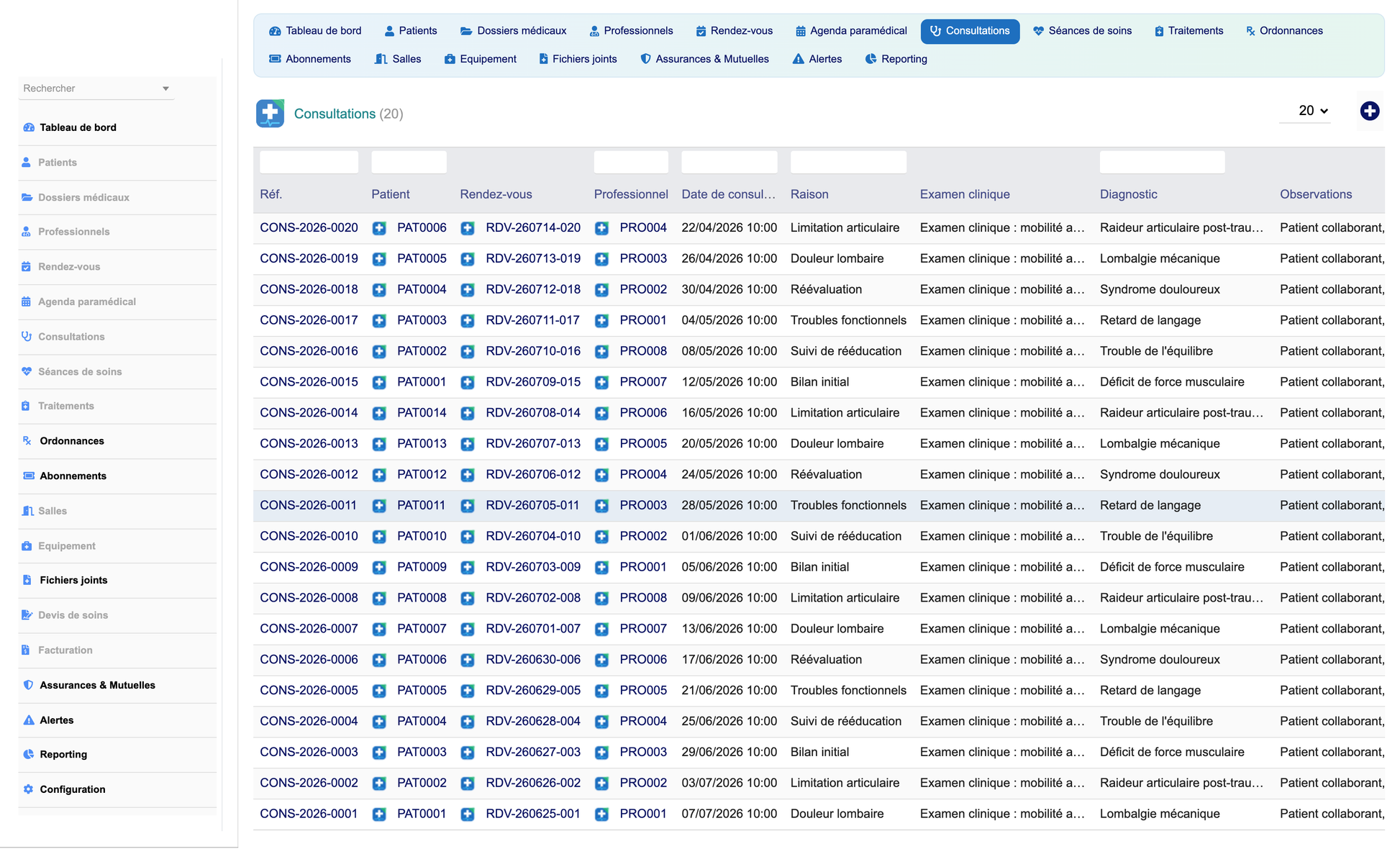Open Abonnements in the sidebar
This screenshot has width=1400, height=867.
click(73, 476)
